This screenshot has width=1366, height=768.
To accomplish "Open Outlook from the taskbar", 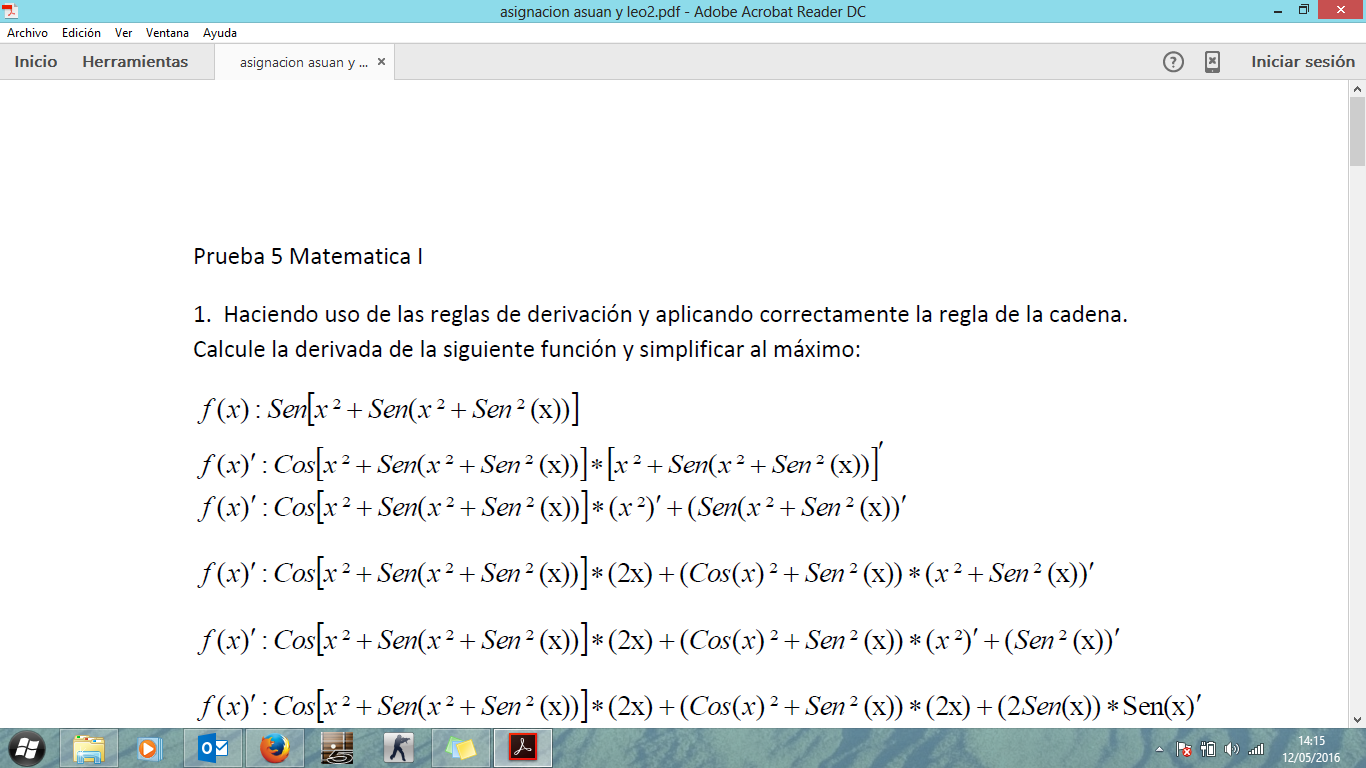I will point(212,748).
